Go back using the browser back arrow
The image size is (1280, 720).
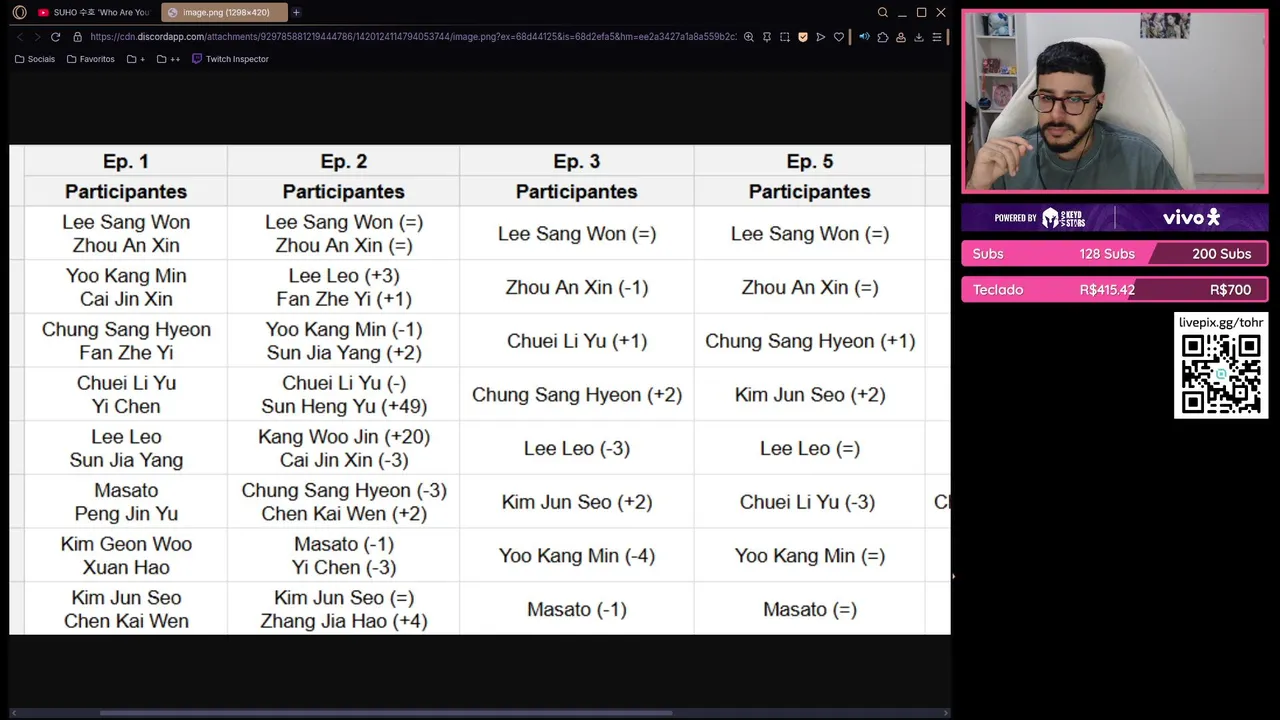pos(20,37)
